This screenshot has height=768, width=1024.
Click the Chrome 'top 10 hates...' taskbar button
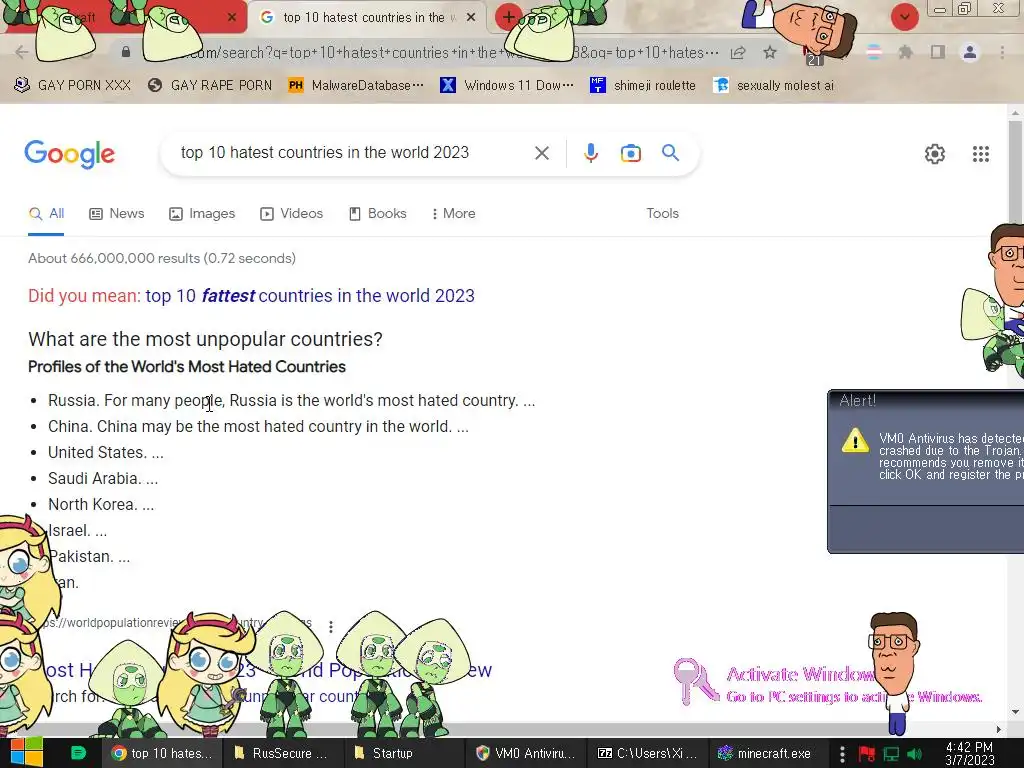click(x=162, y=753)
